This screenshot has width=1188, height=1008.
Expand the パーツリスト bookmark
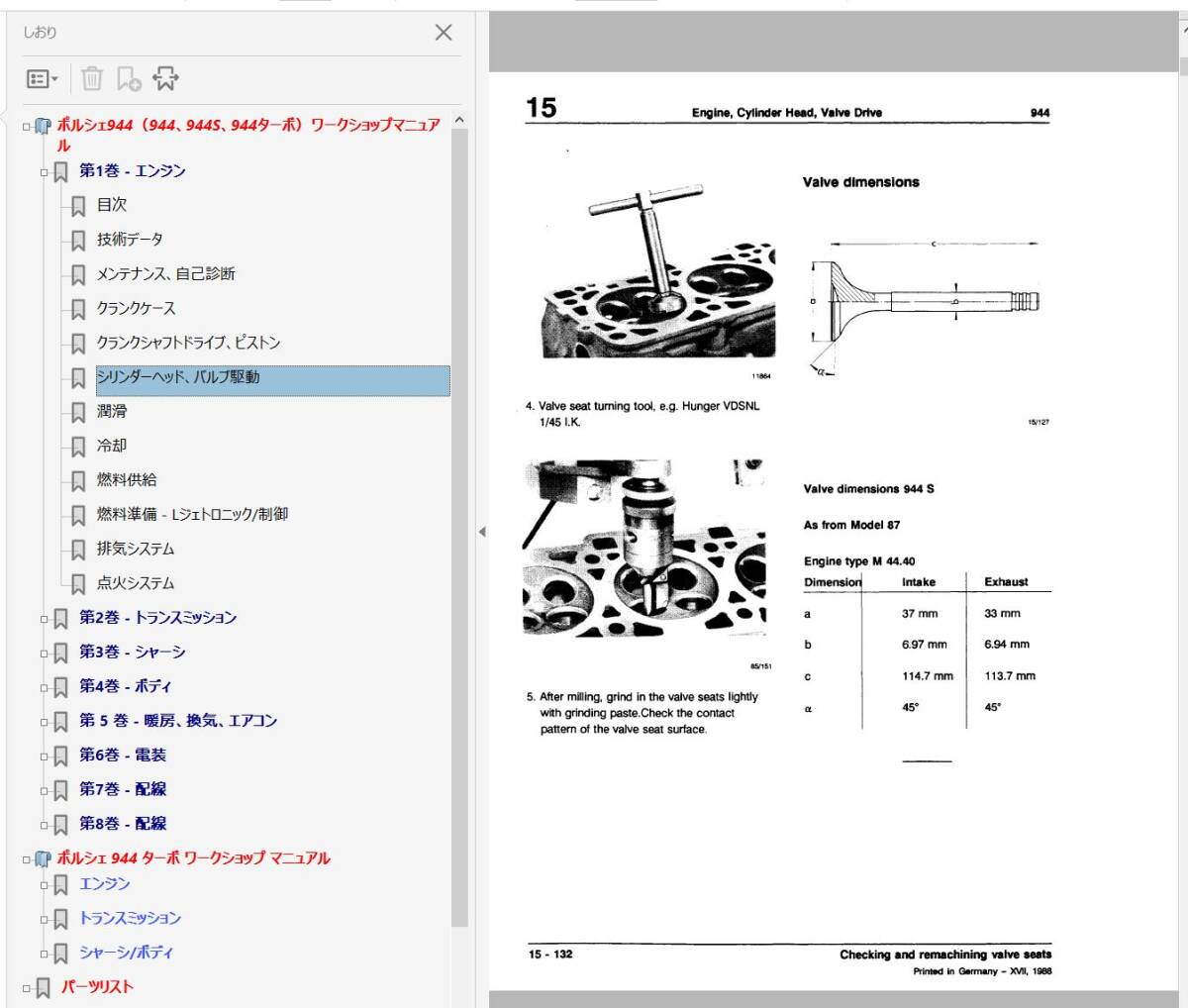(x=27, y=988)
